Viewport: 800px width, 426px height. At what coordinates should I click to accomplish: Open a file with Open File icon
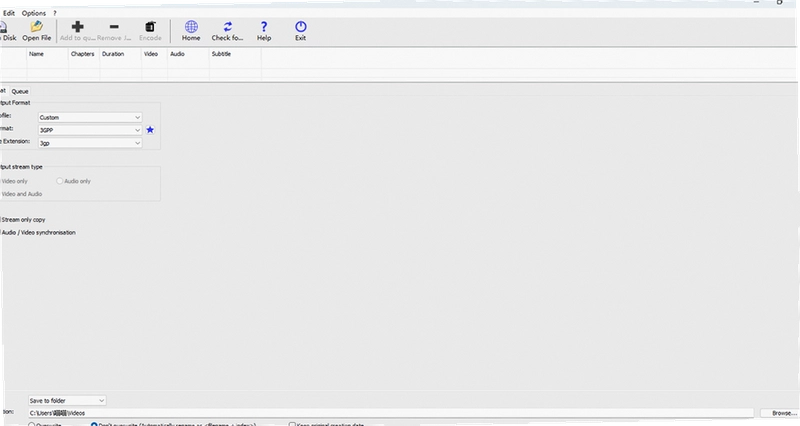[x=36, y=27]
